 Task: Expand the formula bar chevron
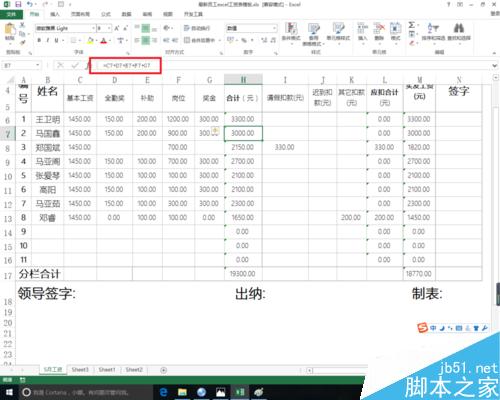pos(495,65)
